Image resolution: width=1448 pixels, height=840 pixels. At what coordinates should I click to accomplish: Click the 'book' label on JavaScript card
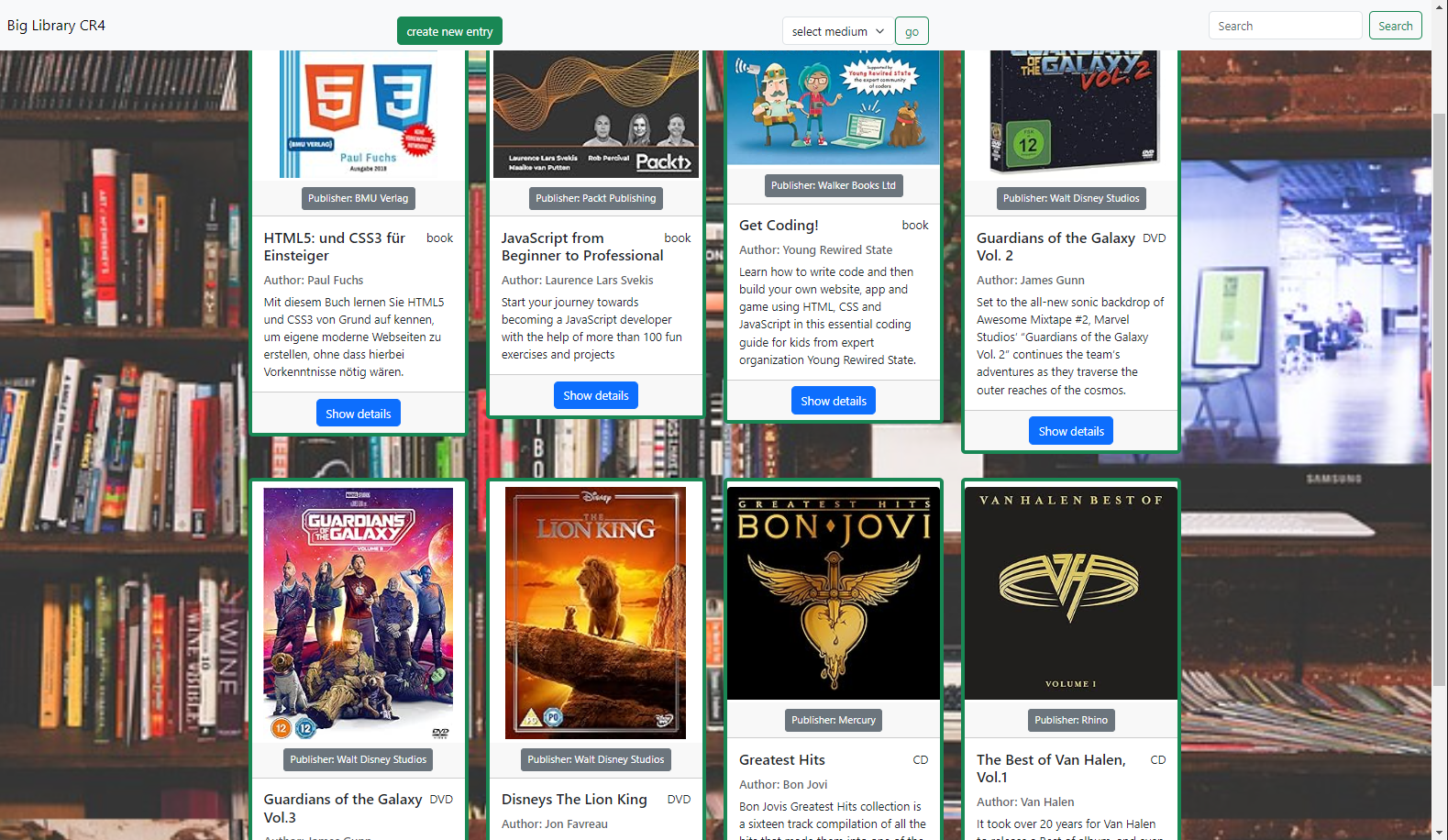pos(678,238)
